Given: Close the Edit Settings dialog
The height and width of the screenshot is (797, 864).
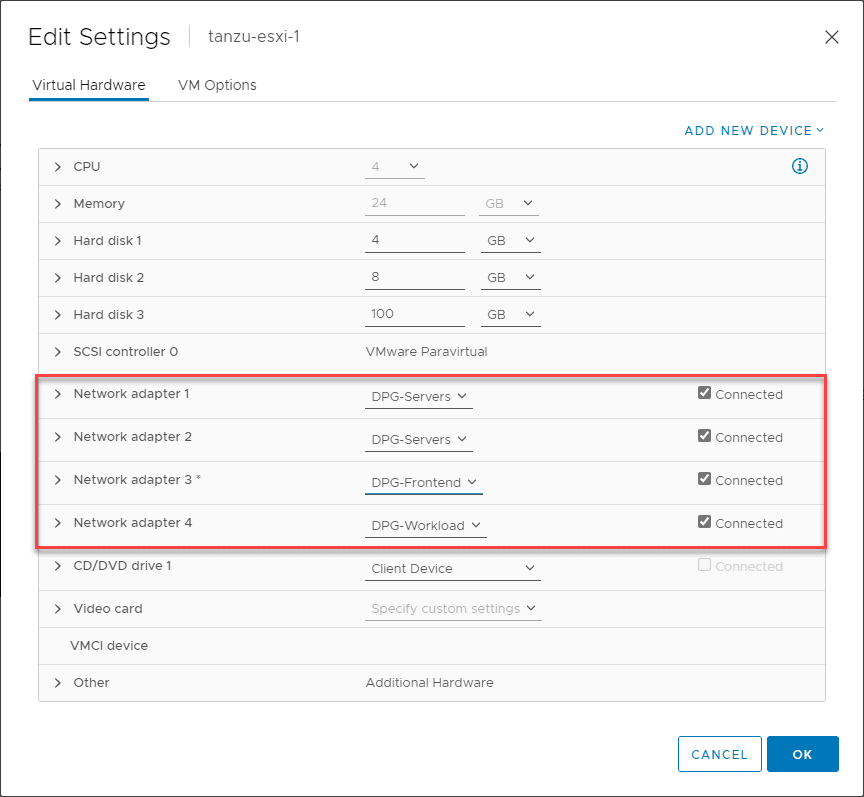Looking at the screenshot, I should tap(831, 37).
